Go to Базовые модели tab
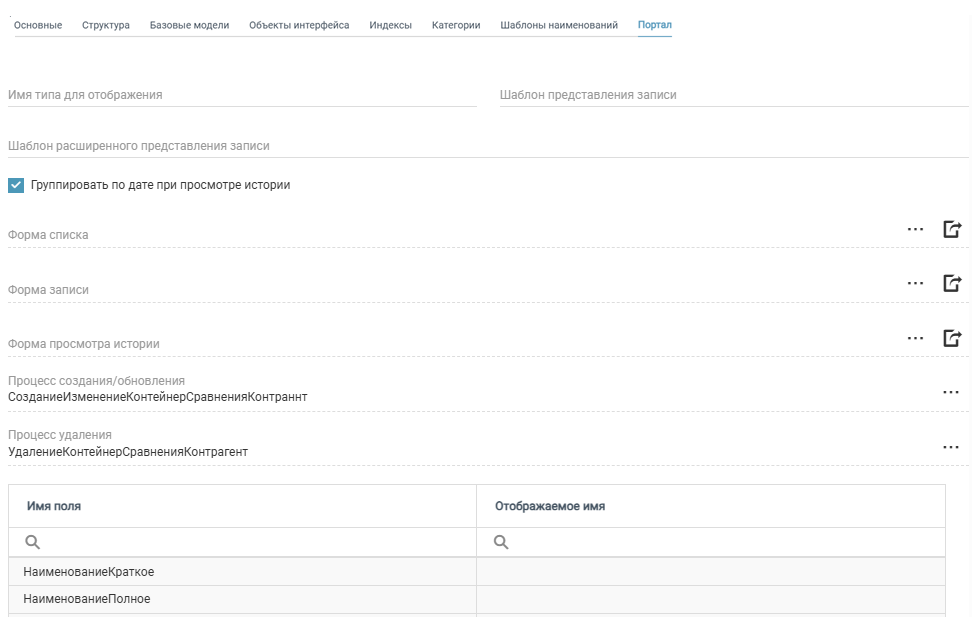 189,25
